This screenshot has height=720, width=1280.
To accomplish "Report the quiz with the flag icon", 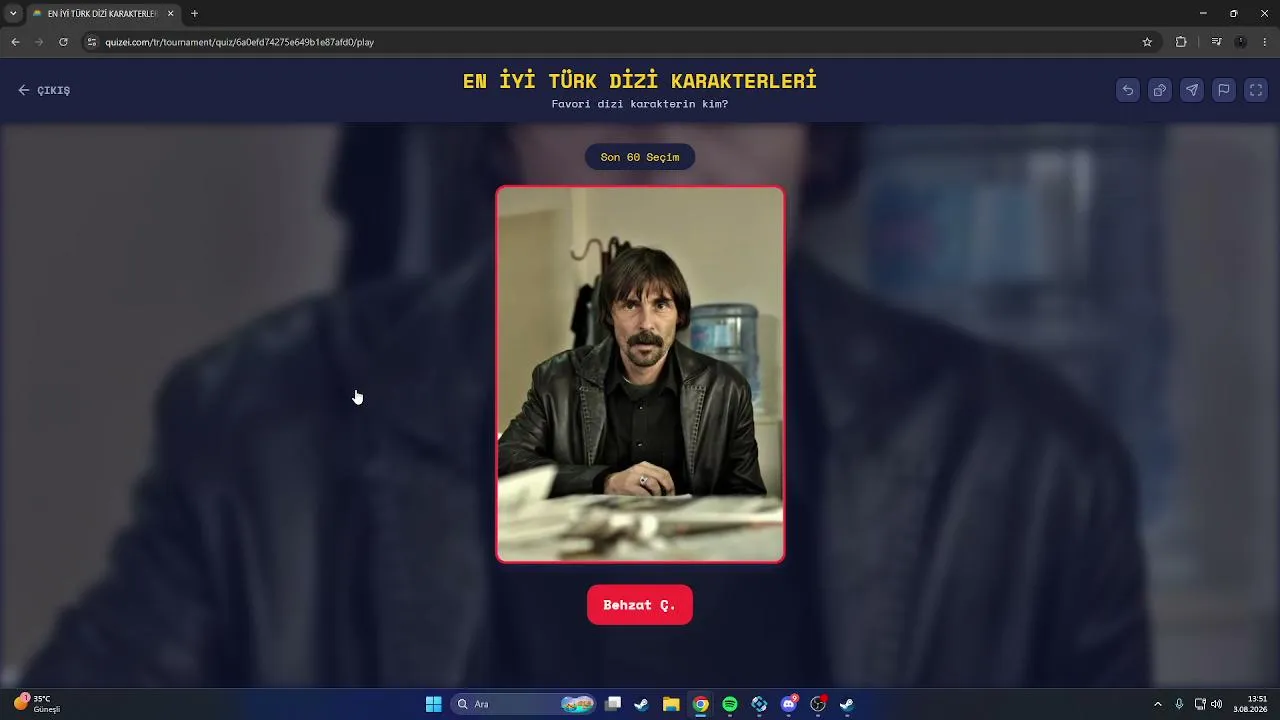I will point(1223,90).
